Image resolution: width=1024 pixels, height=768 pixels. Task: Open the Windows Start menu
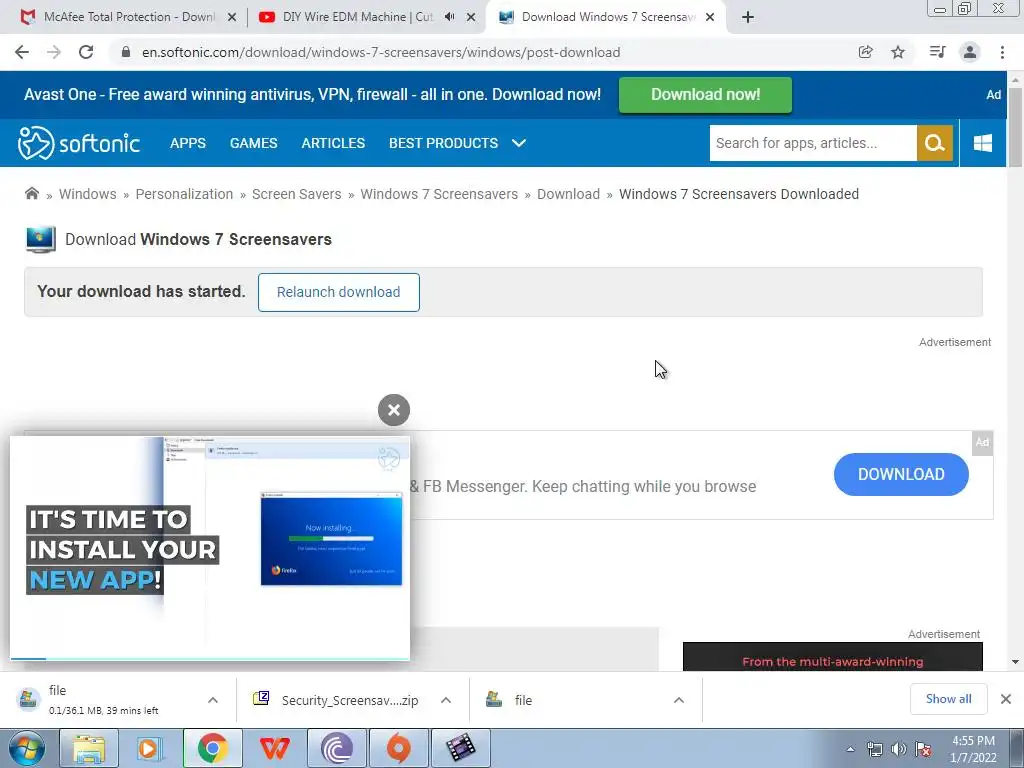26,748
